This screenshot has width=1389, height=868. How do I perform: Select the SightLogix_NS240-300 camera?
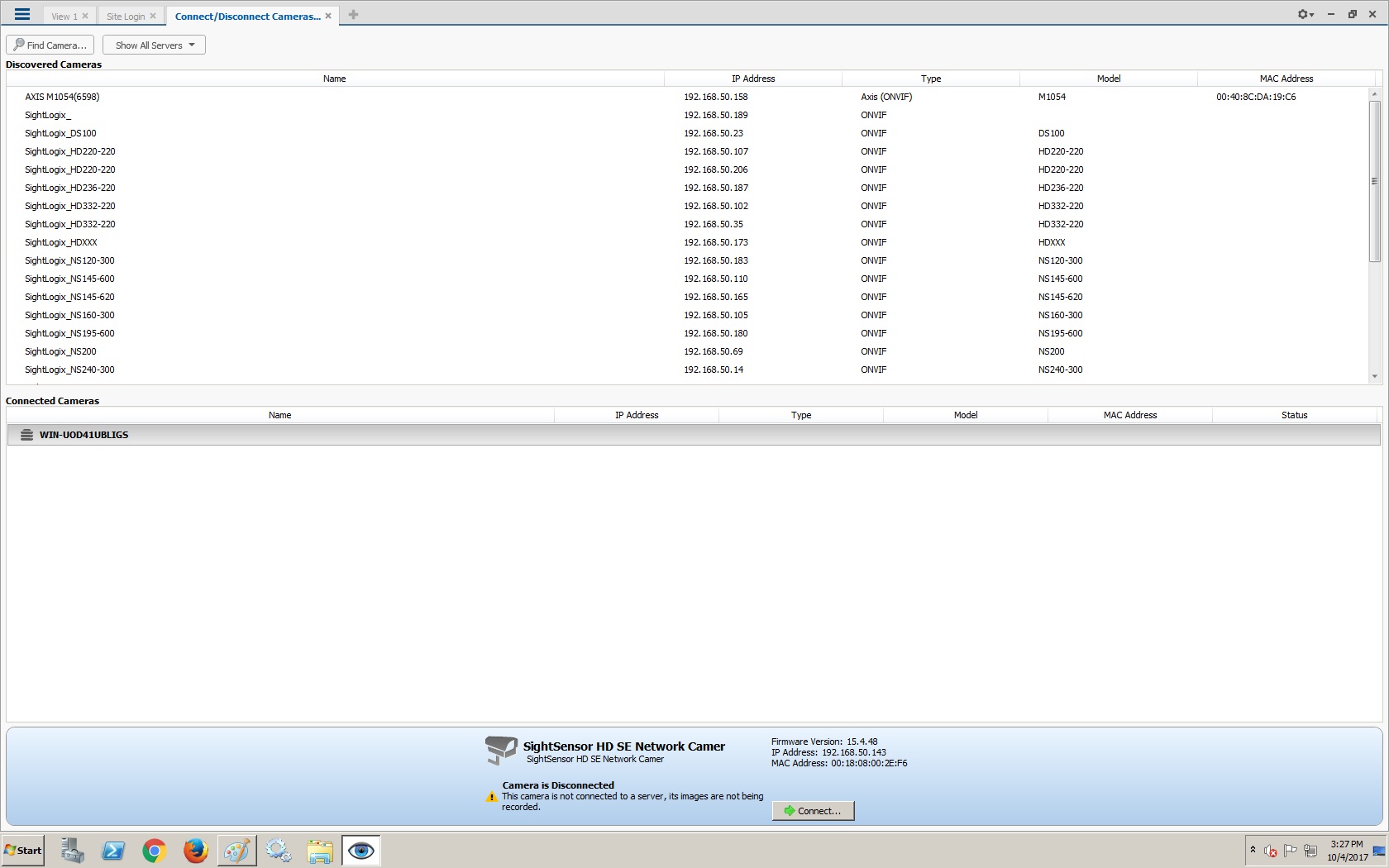click(x=687, y=370)
